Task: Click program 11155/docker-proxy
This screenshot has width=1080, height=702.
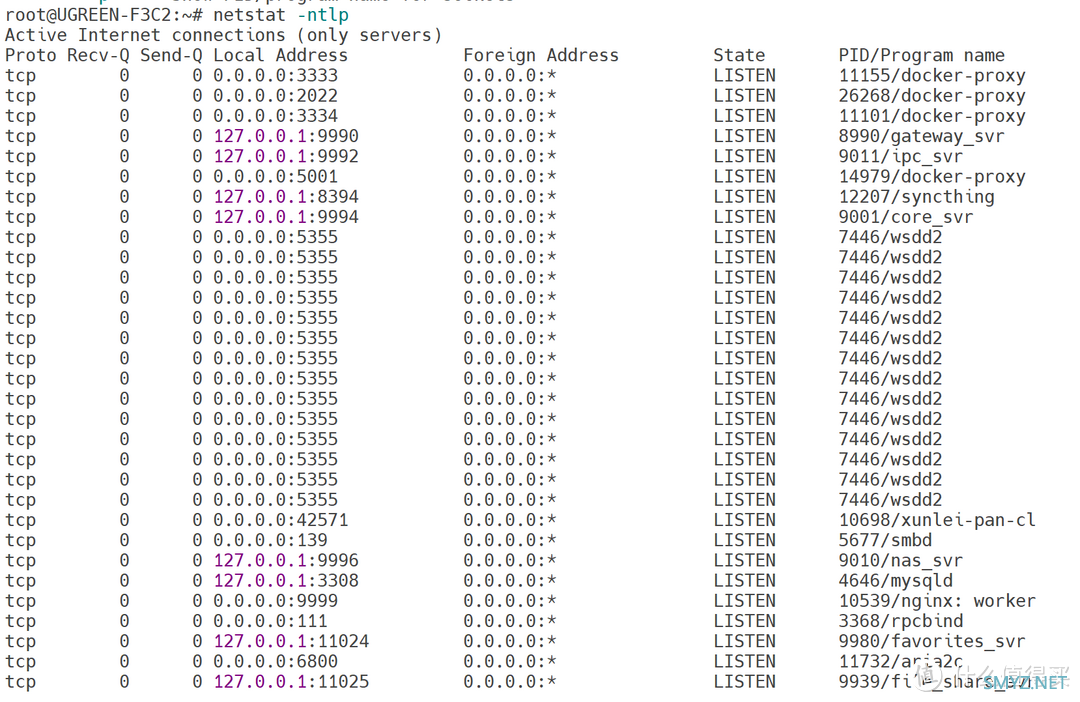Action: coord(932,75)
